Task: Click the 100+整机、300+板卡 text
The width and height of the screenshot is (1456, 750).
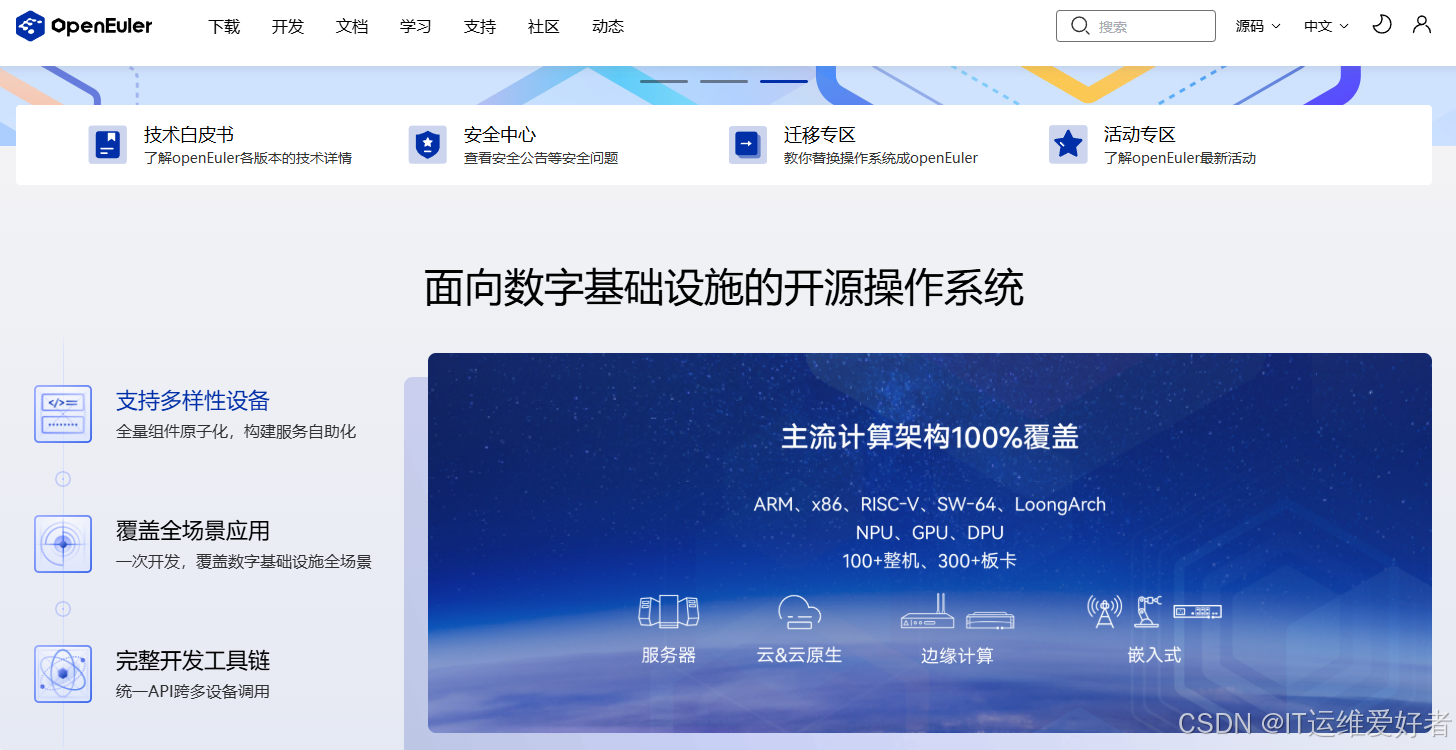Action: coord(930,560)
